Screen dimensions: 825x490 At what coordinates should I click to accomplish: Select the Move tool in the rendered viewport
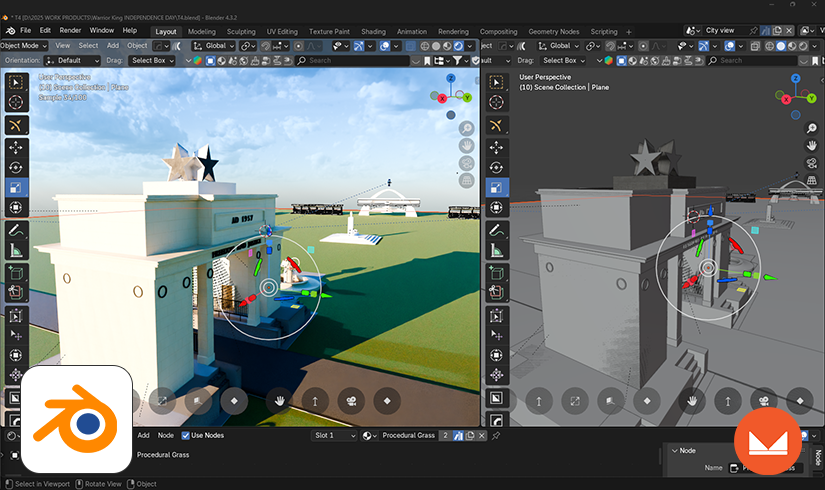coord(16,145)
